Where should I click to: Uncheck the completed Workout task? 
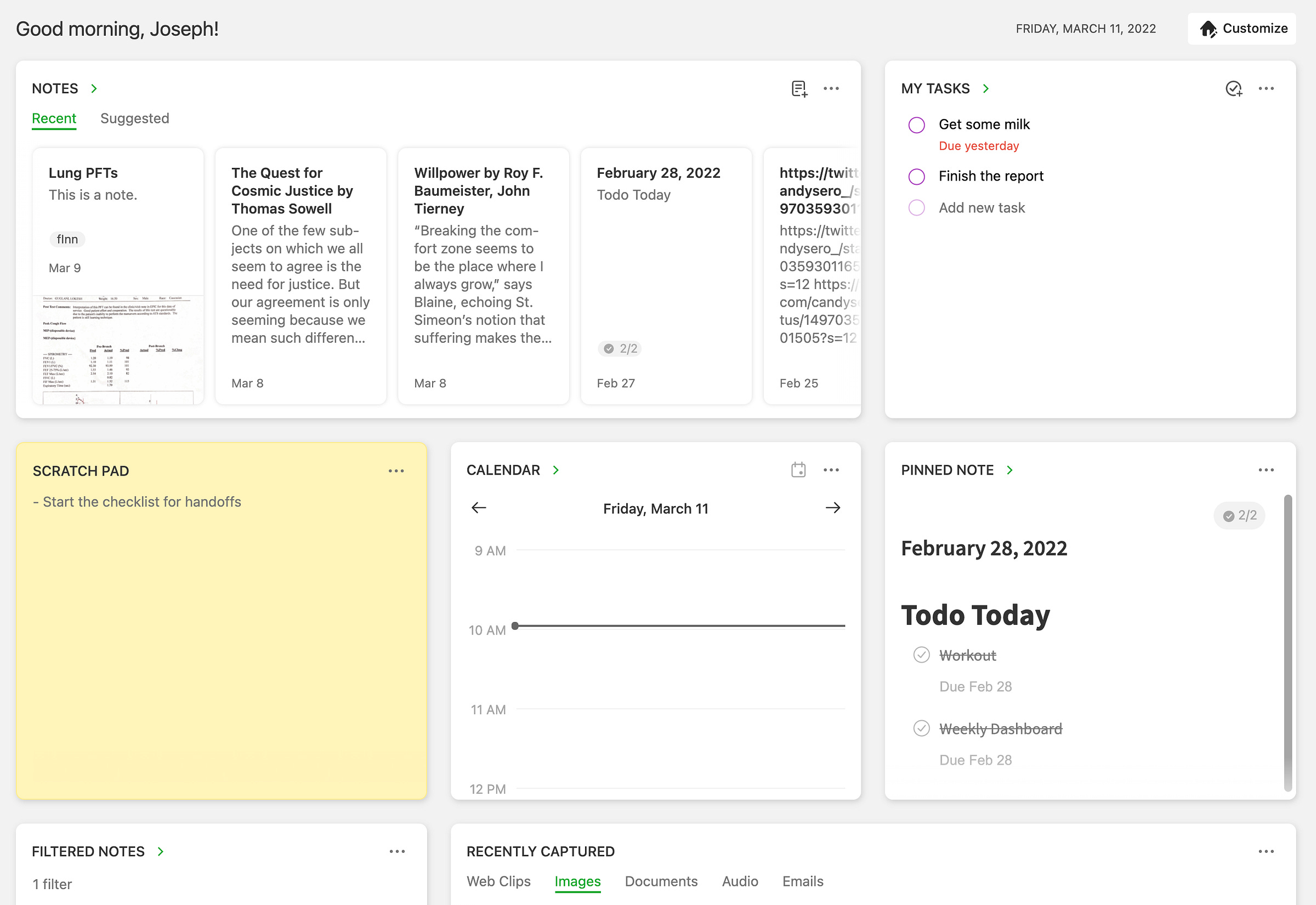pos(921,654)
